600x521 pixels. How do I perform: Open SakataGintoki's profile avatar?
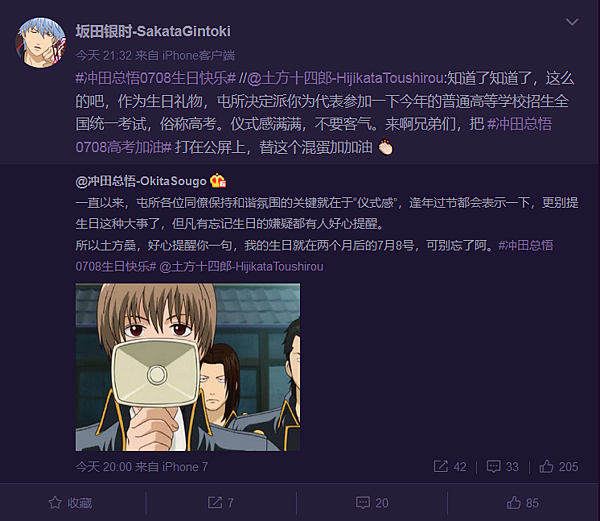click(41, 42)
